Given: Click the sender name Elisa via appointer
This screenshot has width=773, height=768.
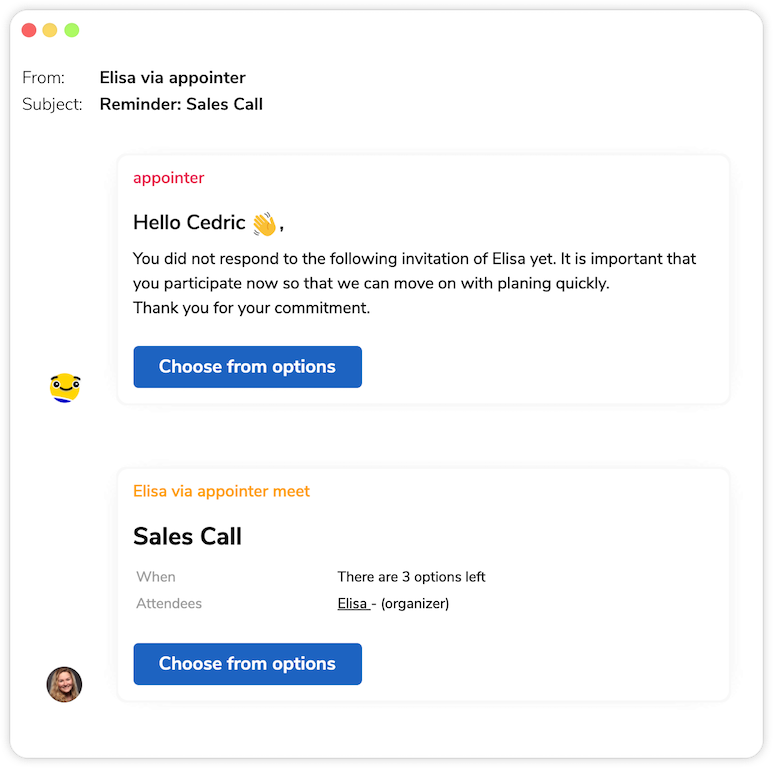Looking at the screenshot, I should pos(172,77).
